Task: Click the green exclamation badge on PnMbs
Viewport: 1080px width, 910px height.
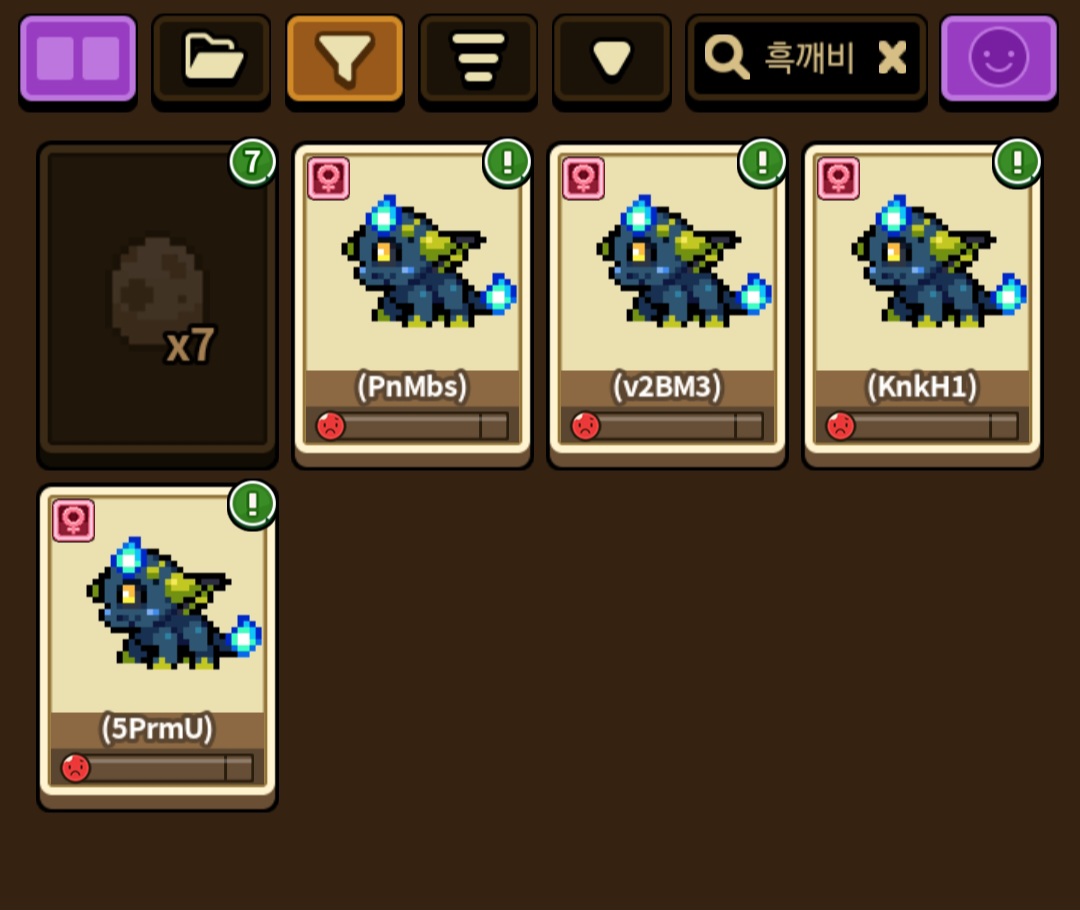Action: click(507, 163)
